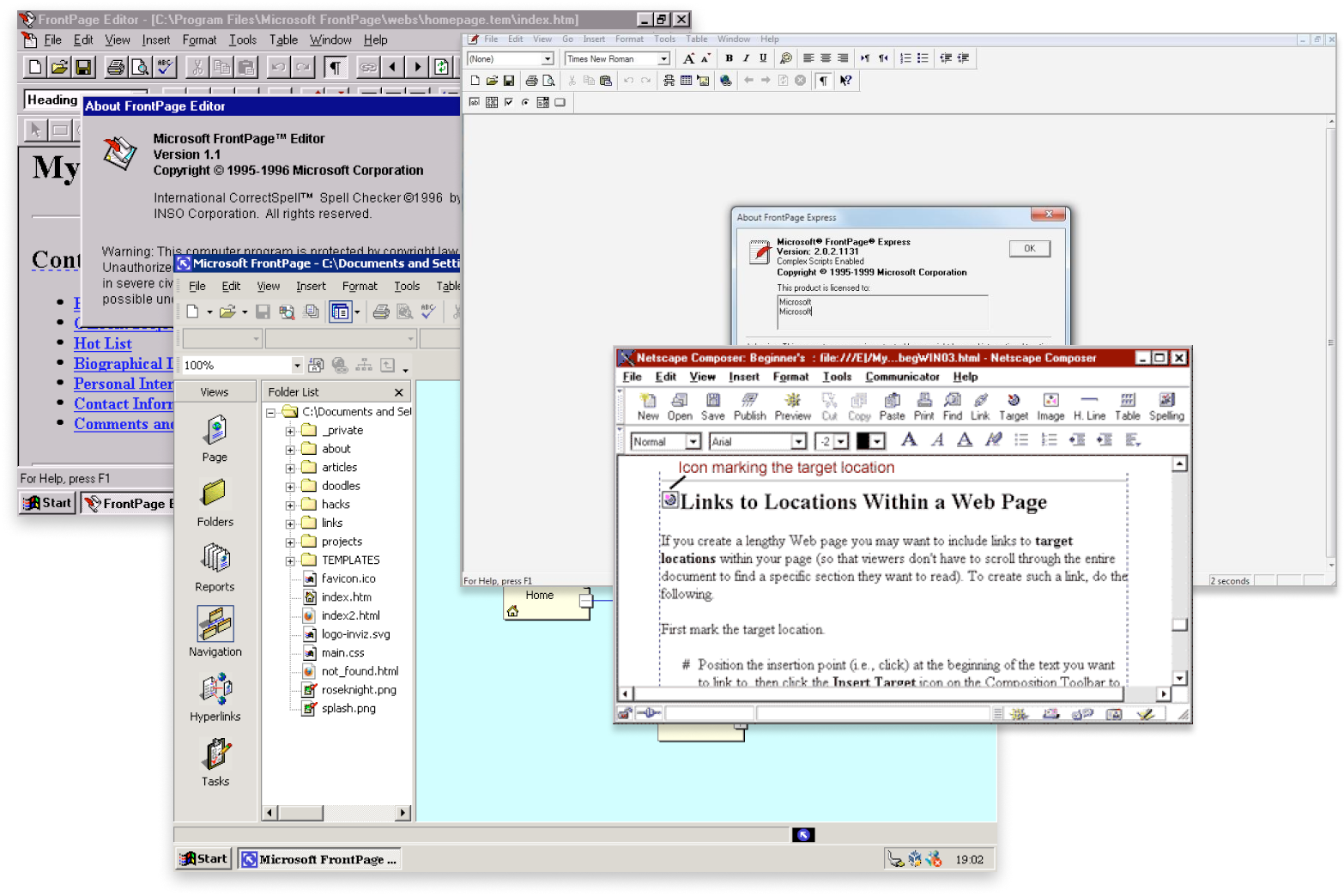Open Navigation view in Microsoft FrontPage views bar

(x=215, y=633)
